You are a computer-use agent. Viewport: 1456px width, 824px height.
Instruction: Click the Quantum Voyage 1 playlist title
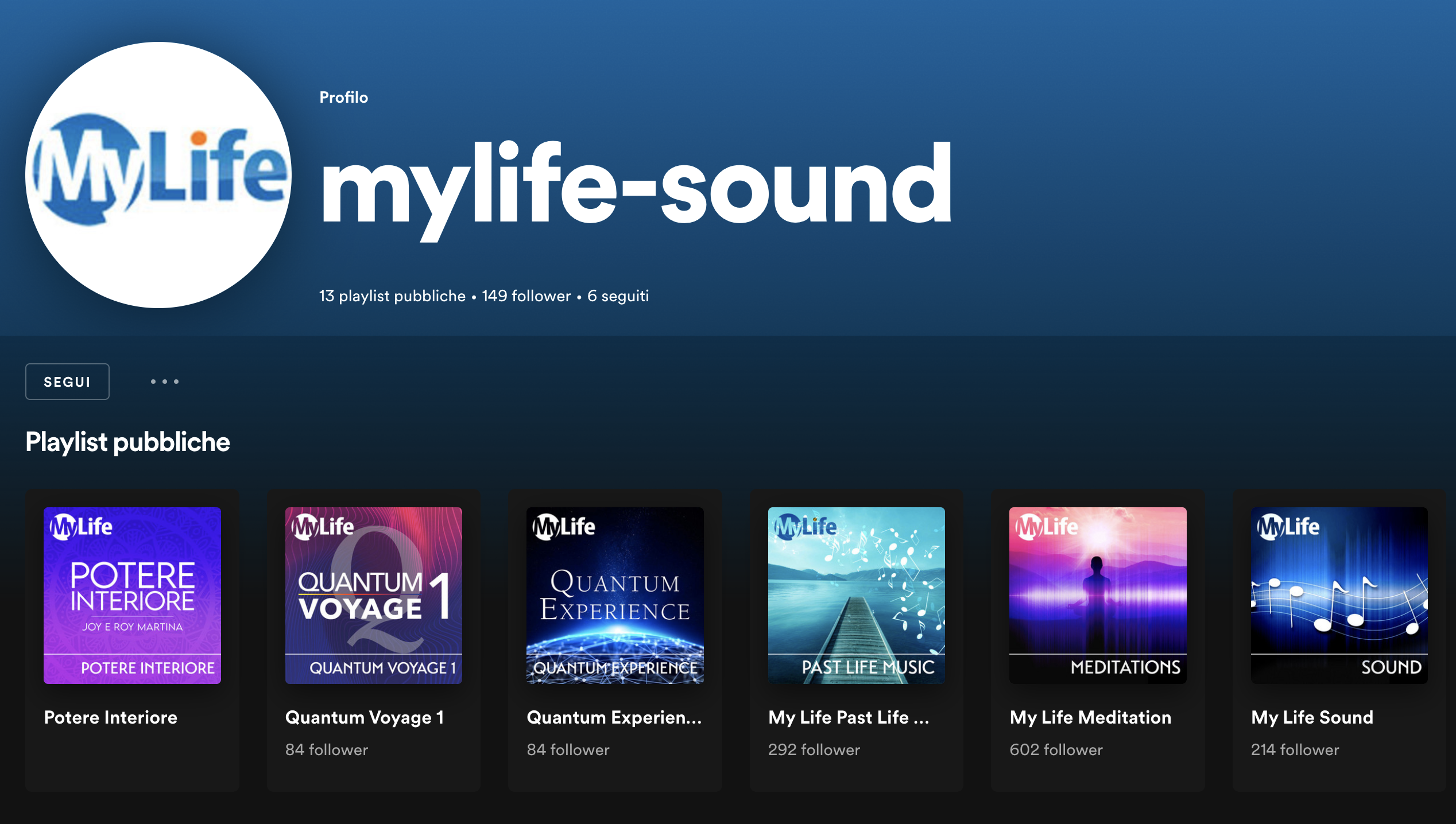tap(365, 718)
